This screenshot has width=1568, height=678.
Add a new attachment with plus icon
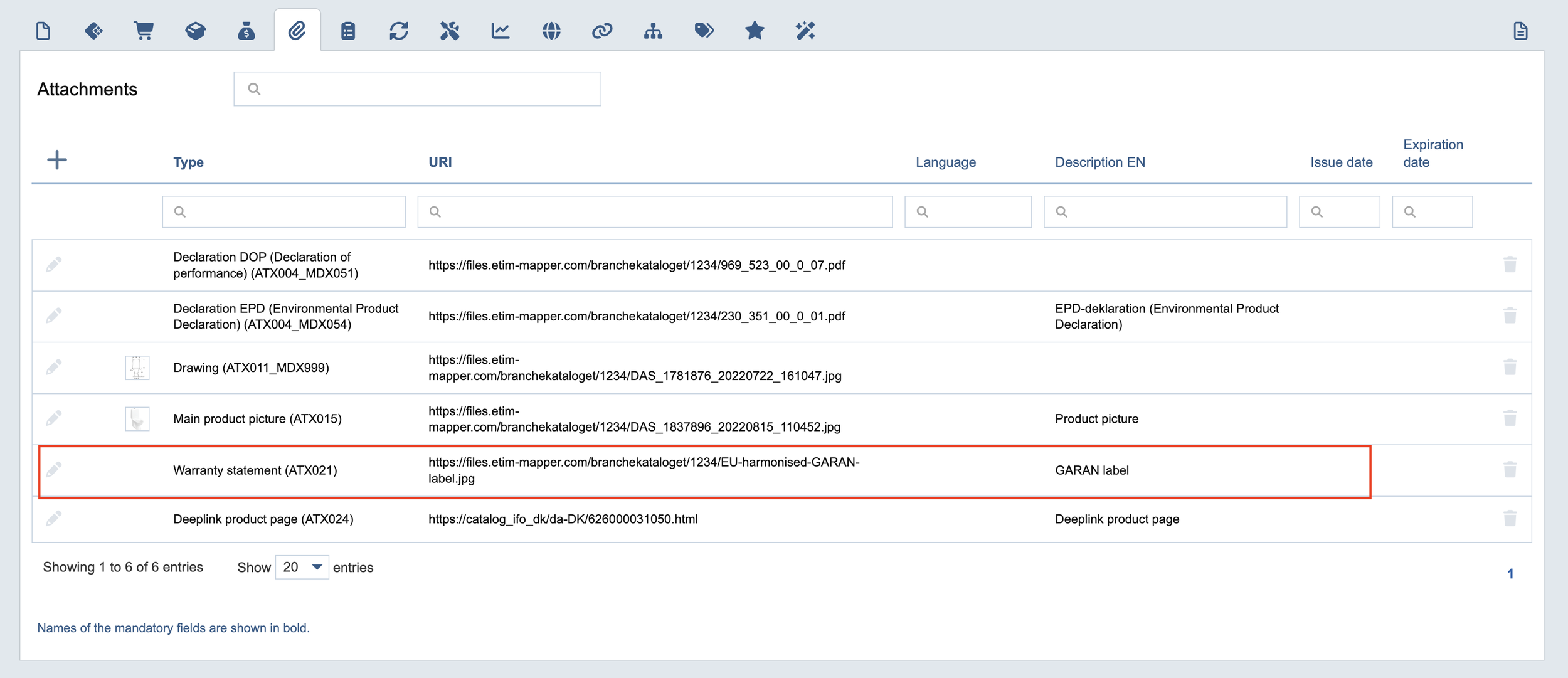click(57, 159)
